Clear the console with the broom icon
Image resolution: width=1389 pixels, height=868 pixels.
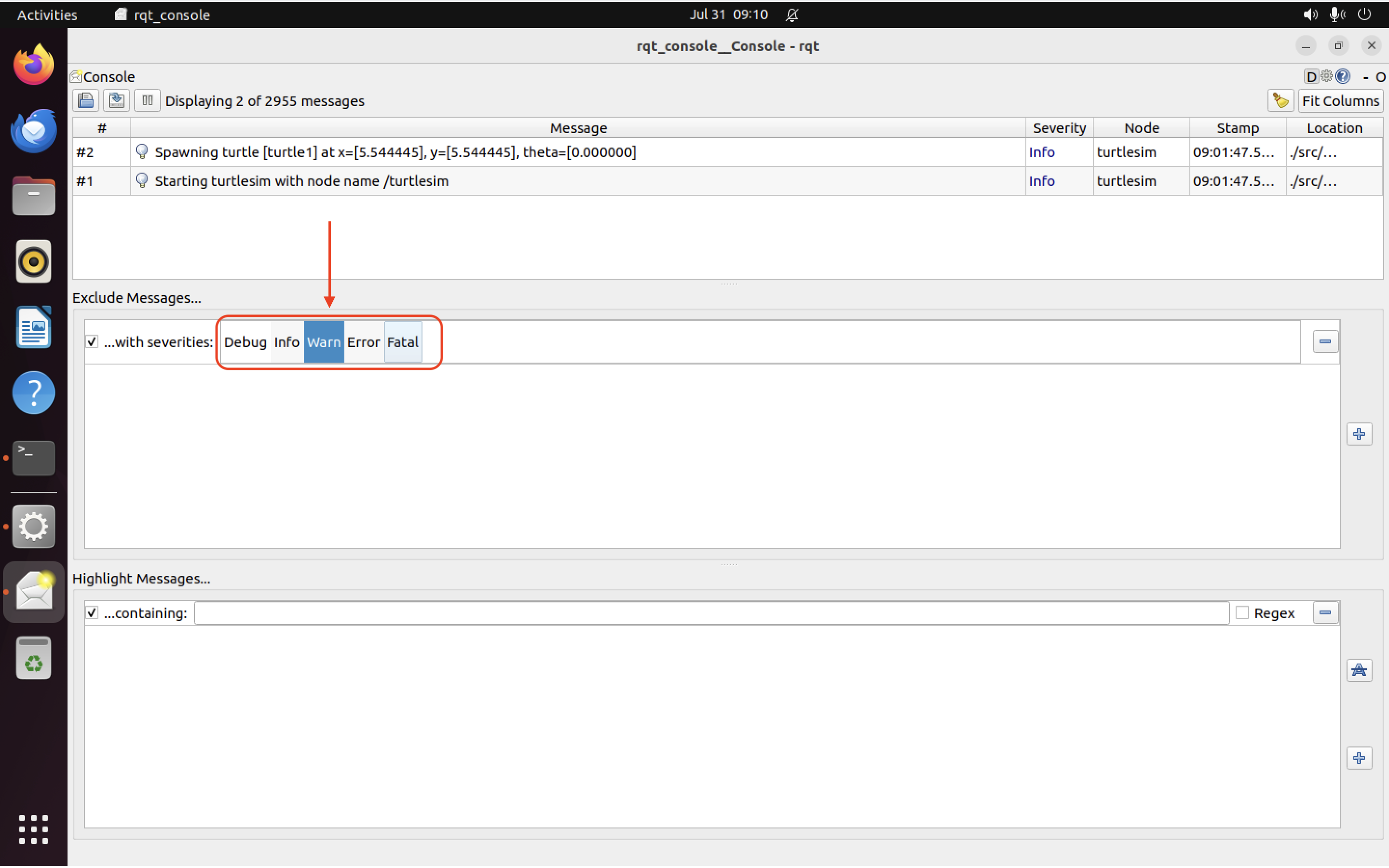pos(1280,100)
